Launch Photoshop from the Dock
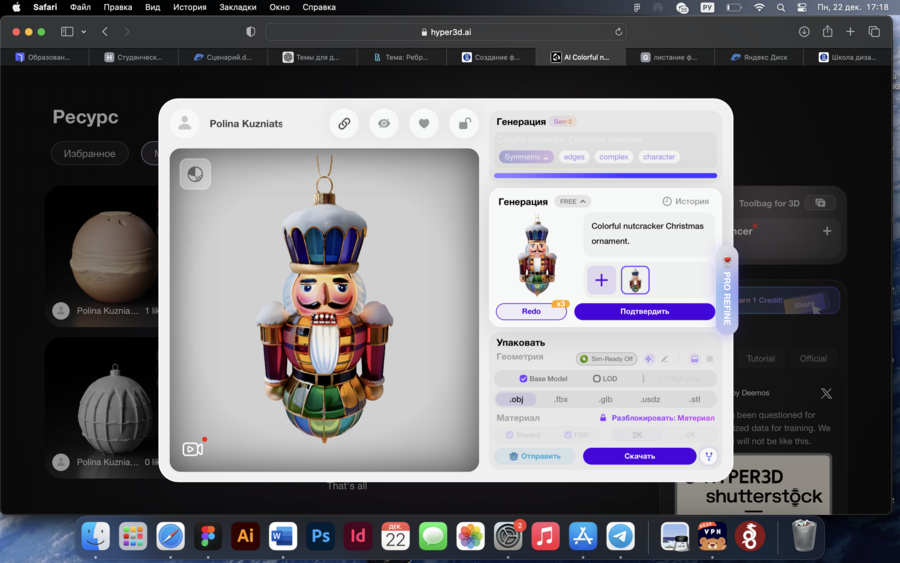 point(320,536)
